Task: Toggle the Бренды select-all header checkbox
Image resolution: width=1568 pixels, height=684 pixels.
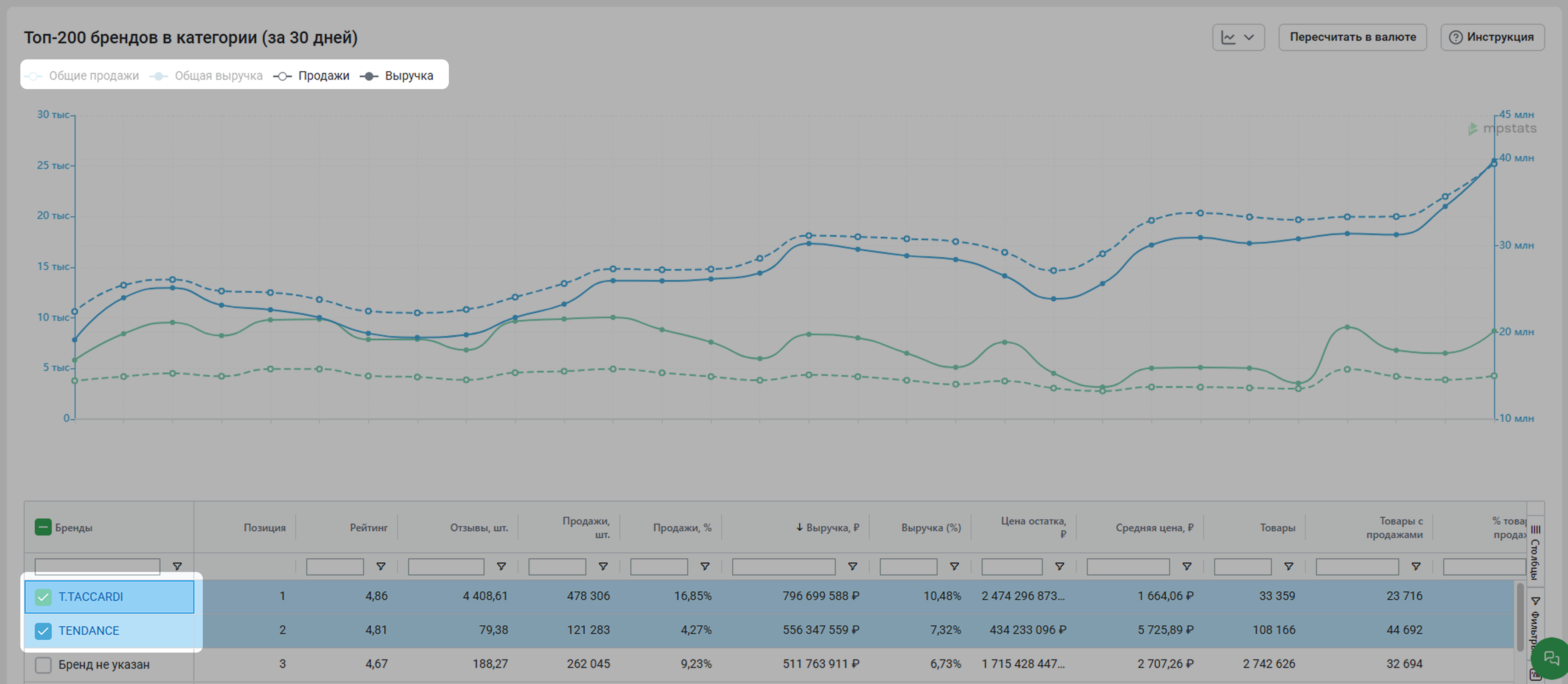Action: (x=43, y=527)
